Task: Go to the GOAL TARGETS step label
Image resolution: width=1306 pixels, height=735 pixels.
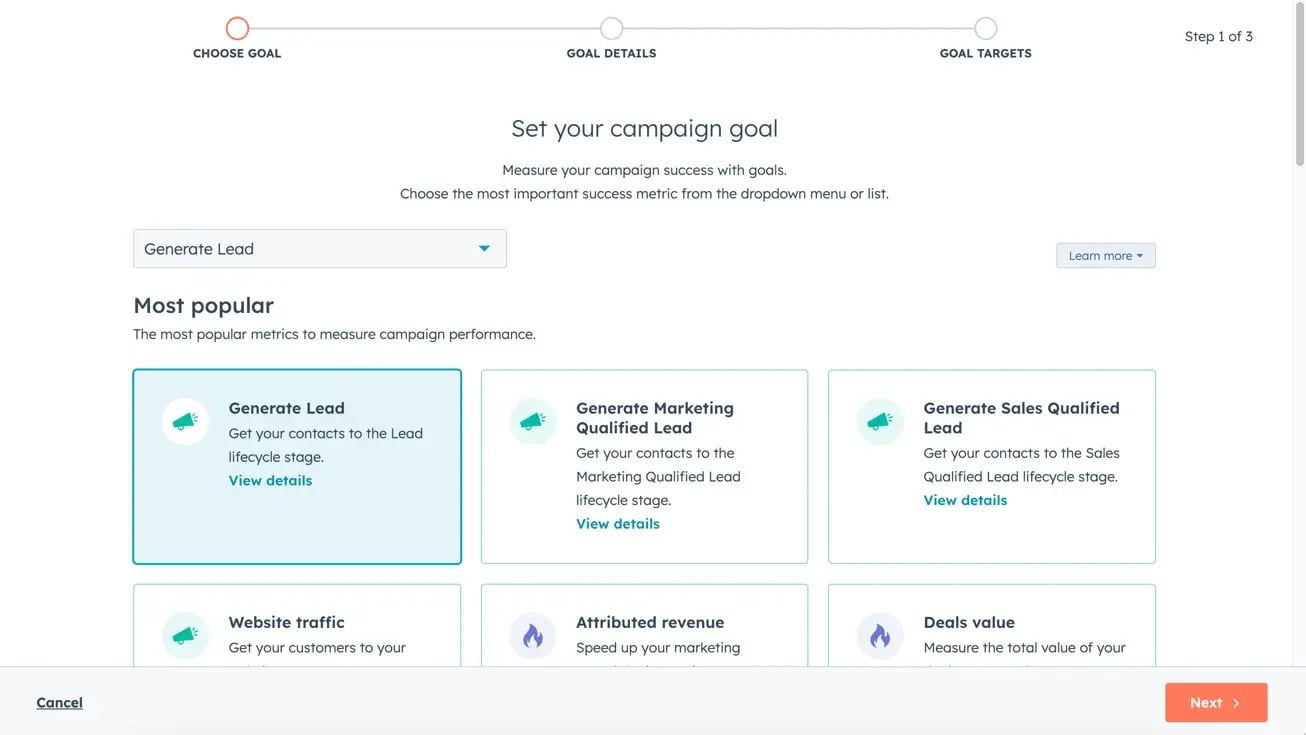Action: coord(986,54)
